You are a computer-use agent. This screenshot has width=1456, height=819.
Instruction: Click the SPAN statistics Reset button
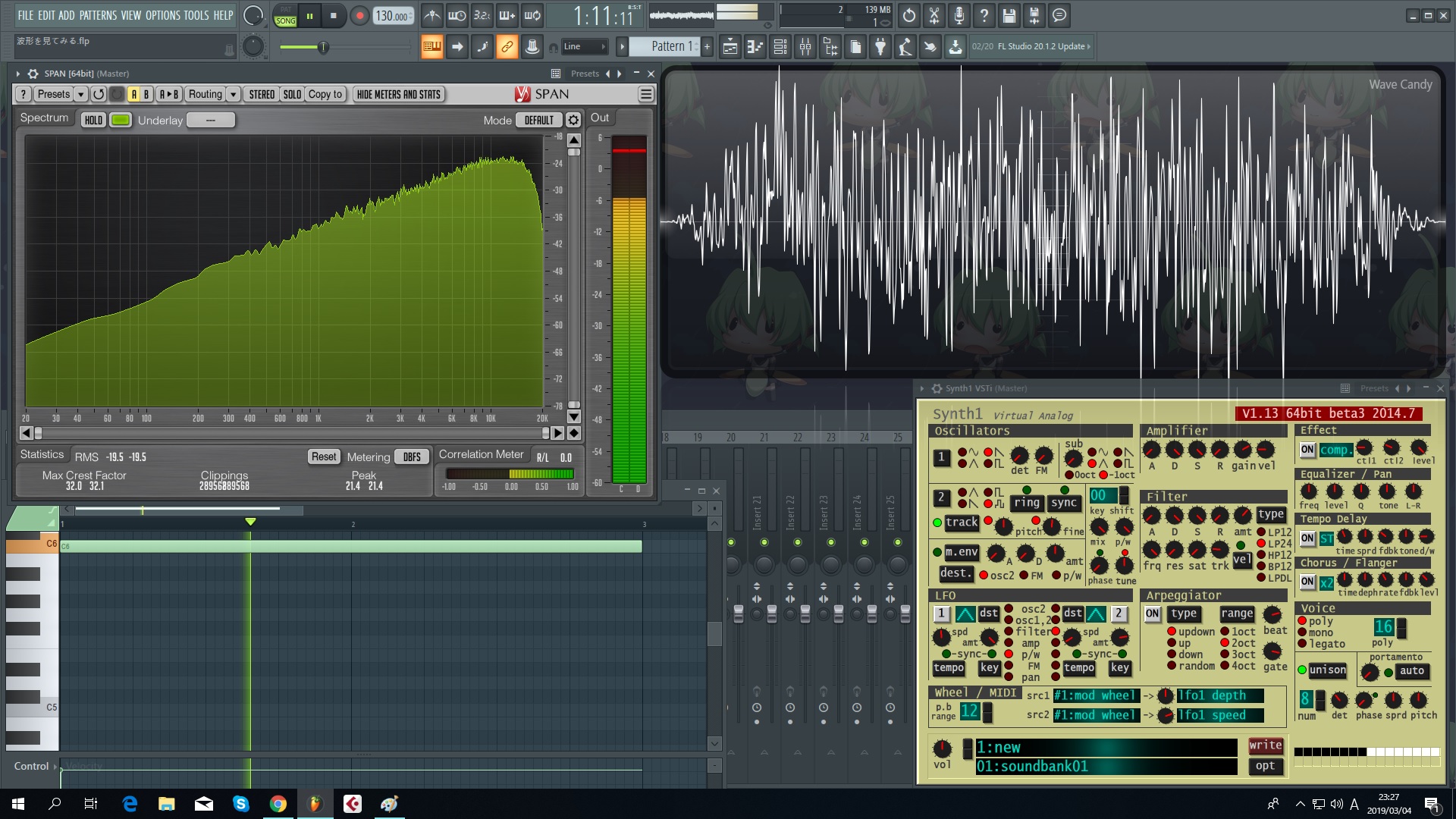324,457
